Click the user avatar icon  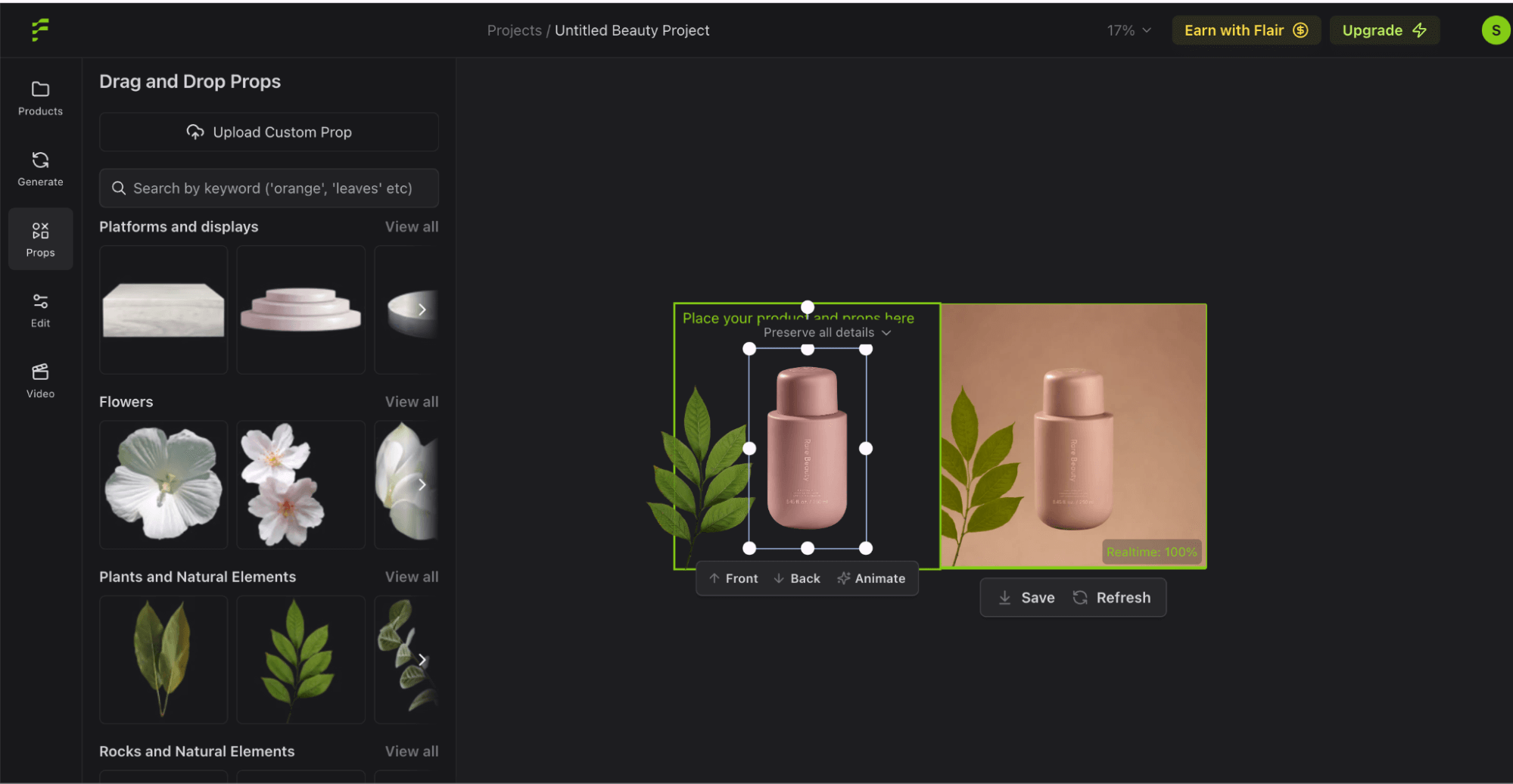click(1495, 30)
